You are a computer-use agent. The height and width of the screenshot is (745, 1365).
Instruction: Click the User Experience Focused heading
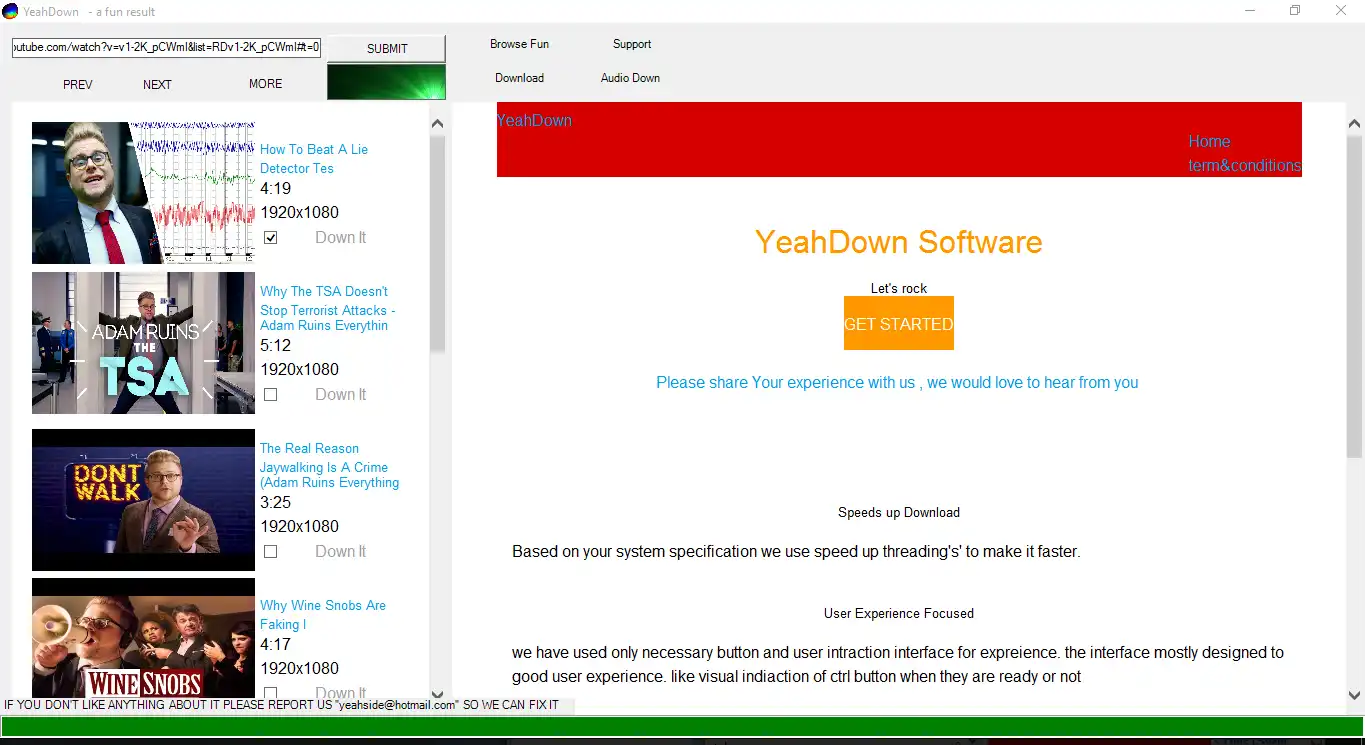pos(898,614)
